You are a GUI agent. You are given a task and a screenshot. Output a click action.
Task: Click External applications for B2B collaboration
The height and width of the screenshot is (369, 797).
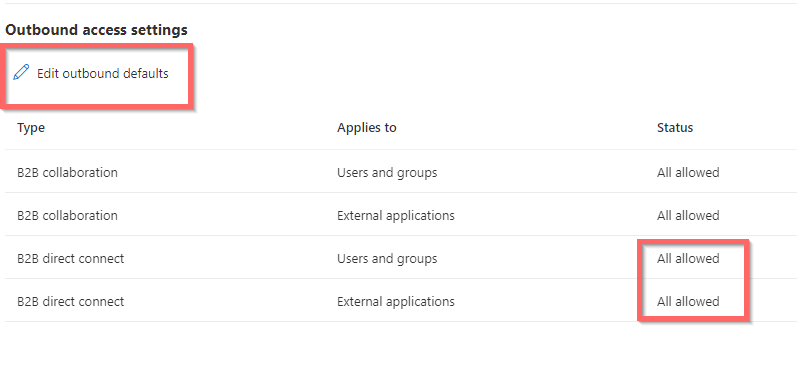pos(395,216)
